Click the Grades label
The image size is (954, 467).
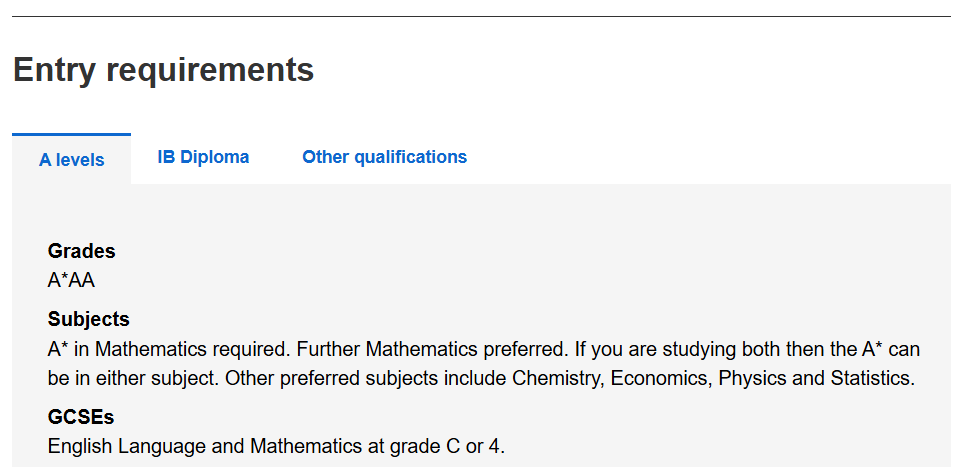(x=81, y=251)
